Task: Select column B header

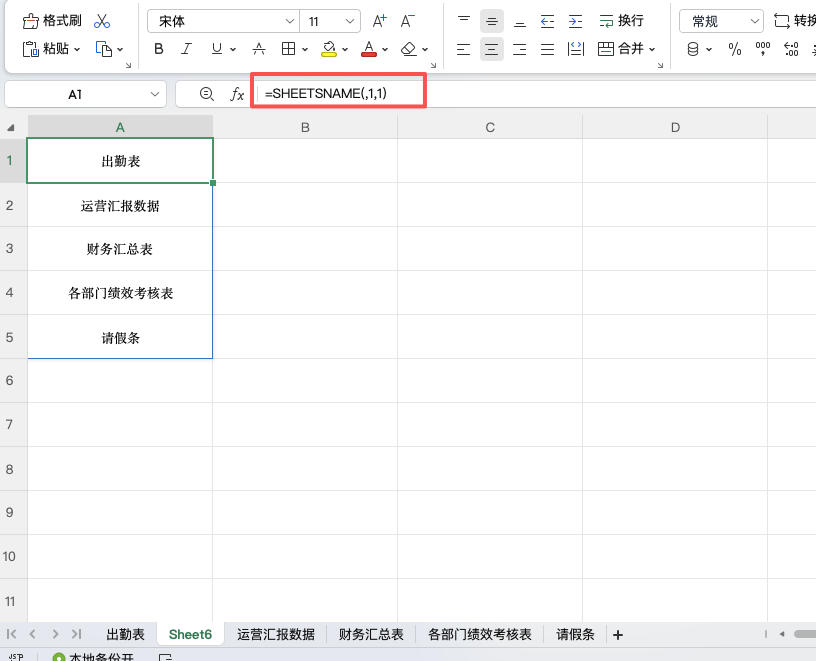Action: pos(305,128)
